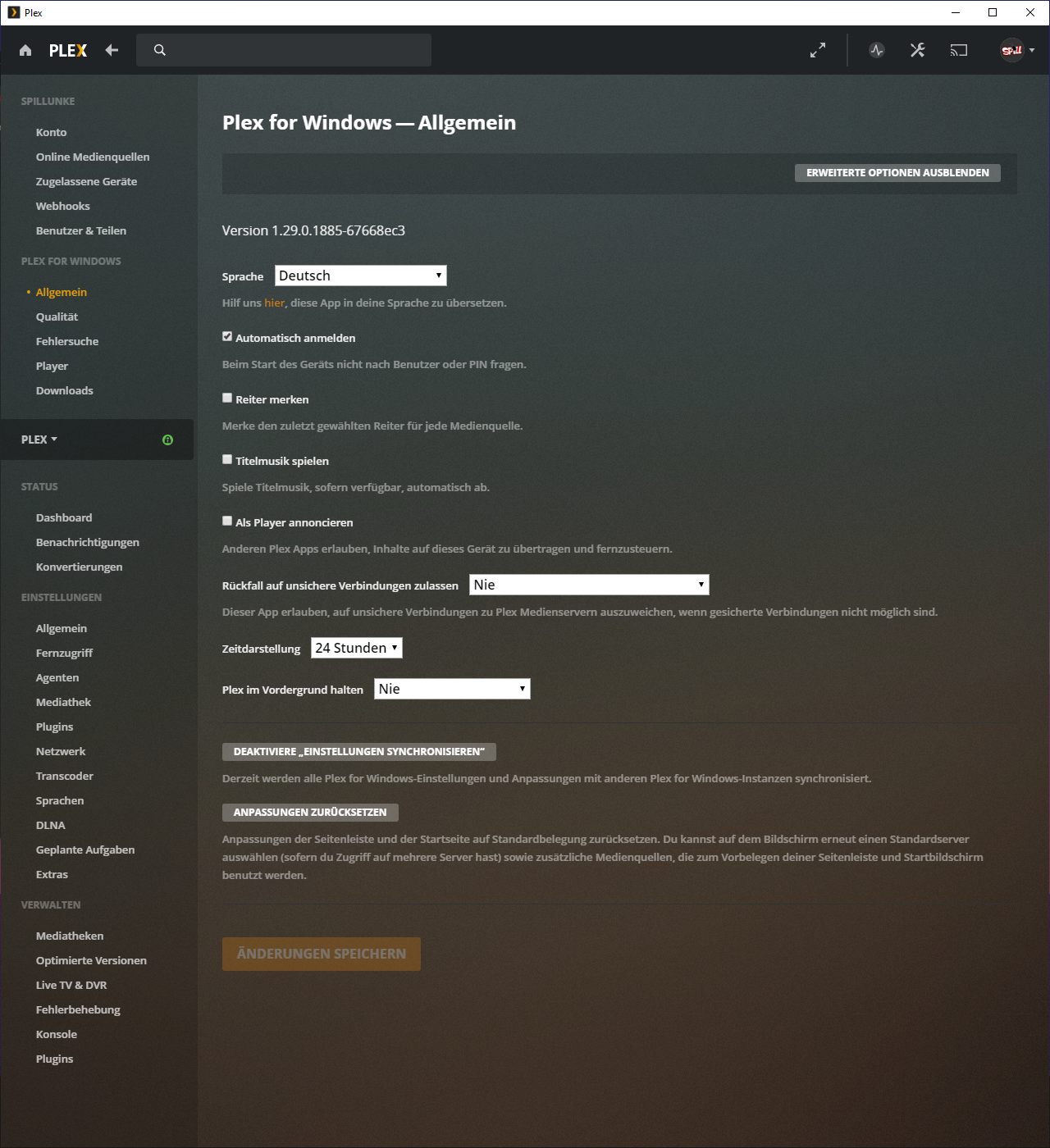Viewport: 1050px width, 1148px height.
Task: Open Player settings in sidebar
Action: (x=52, y=366)
